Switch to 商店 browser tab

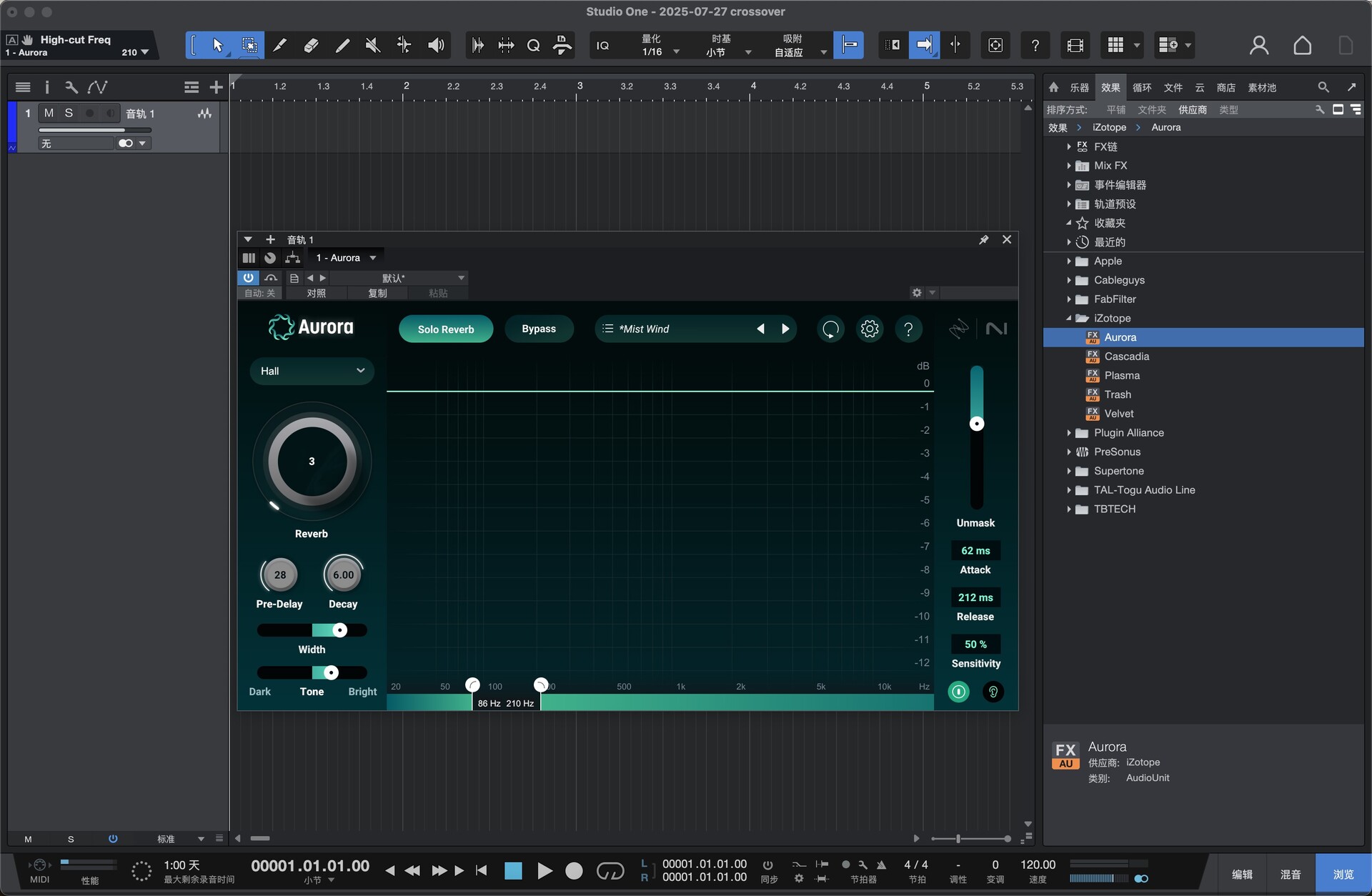(1226, 87)
